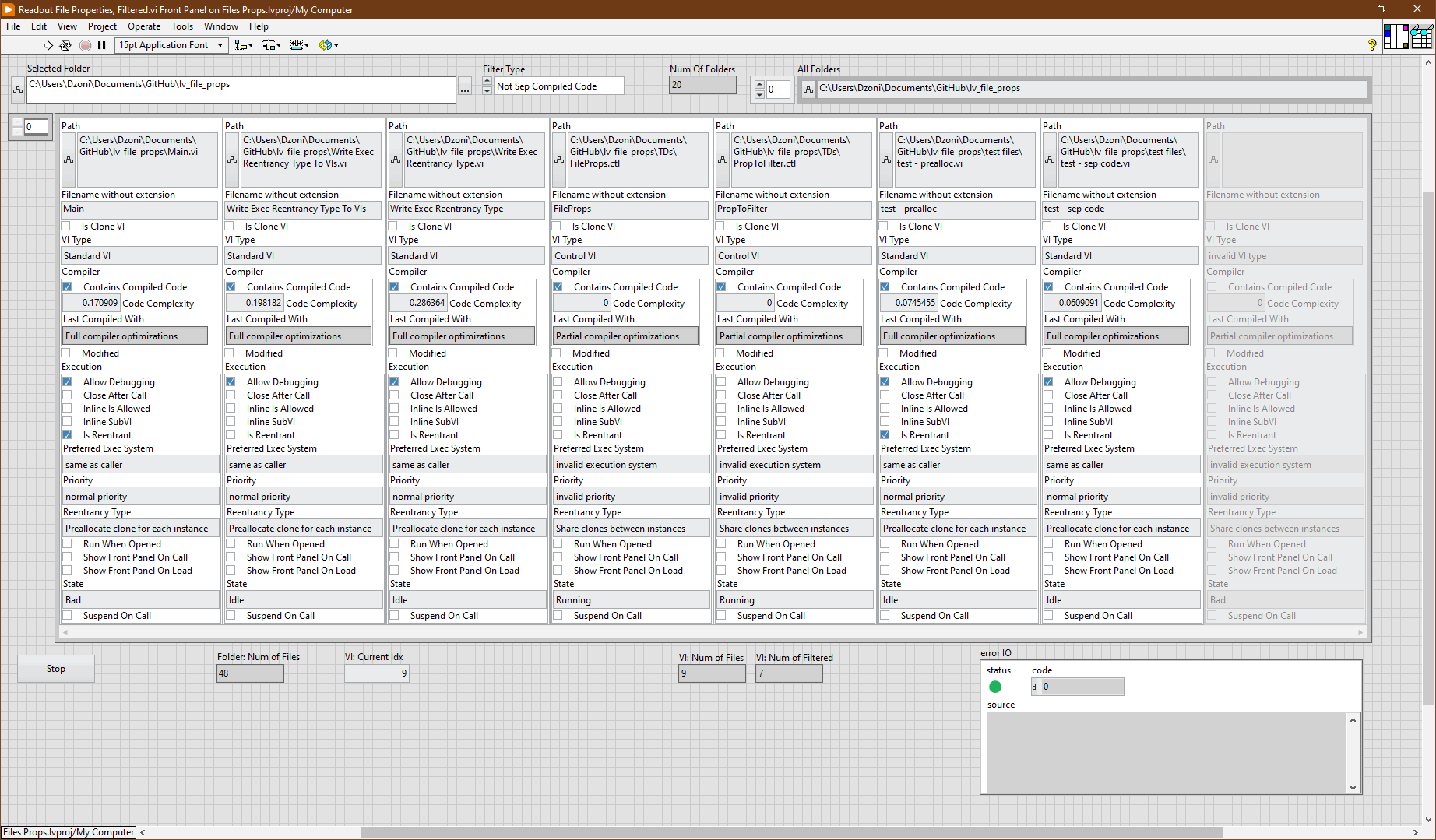Open the connector pane pattern icon

click(x=1396, y=37)
